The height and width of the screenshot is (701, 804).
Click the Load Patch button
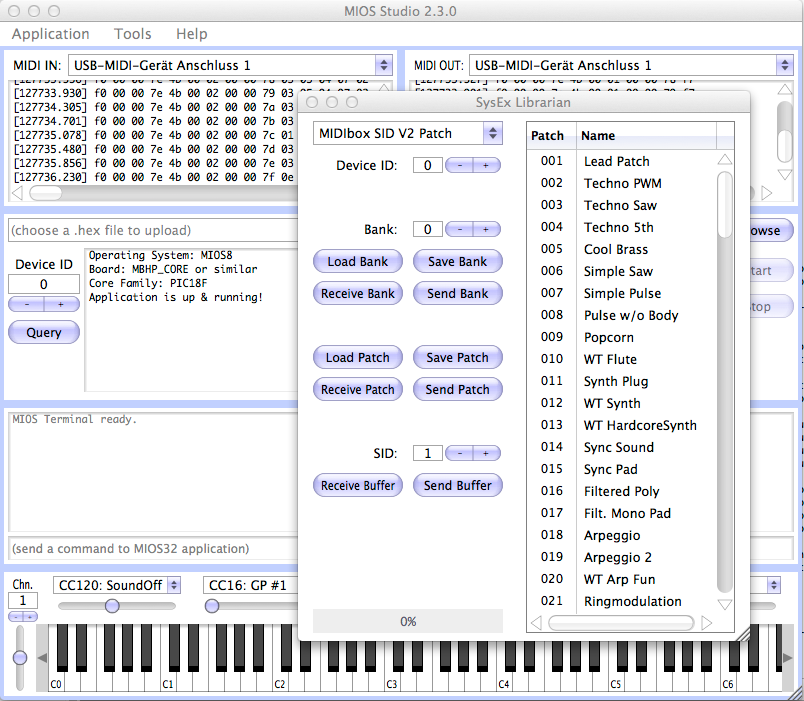[358, 357]
